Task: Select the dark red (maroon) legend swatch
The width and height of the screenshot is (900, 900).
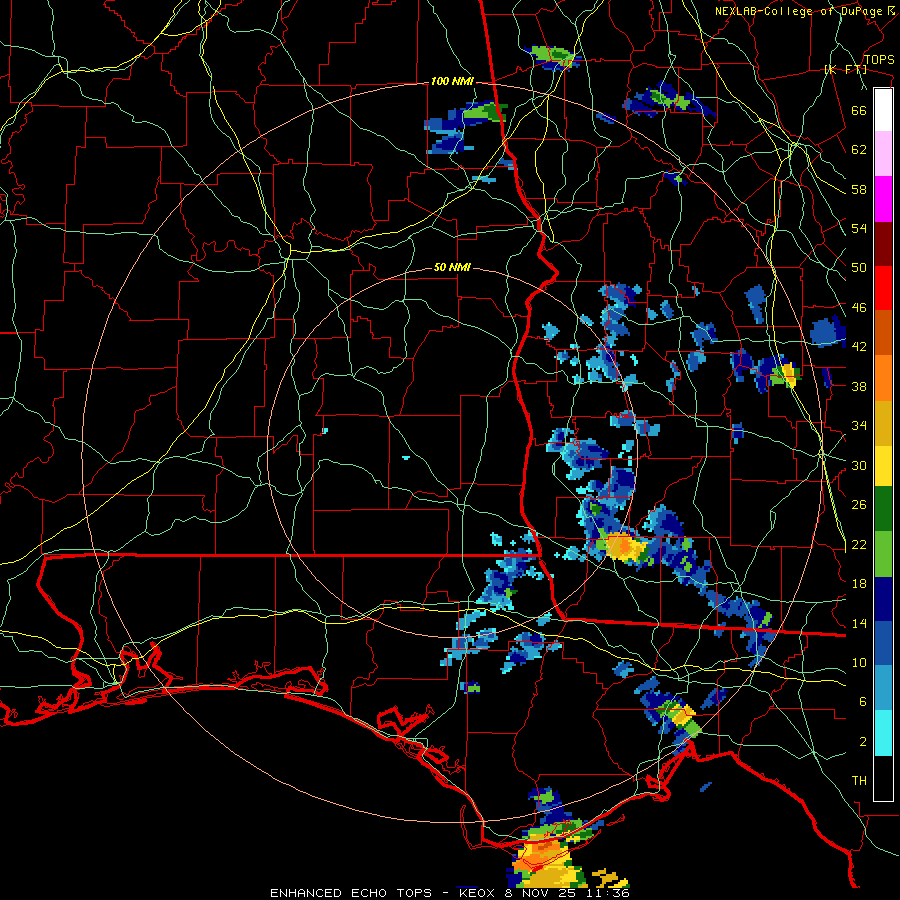Action: (883, 244)
